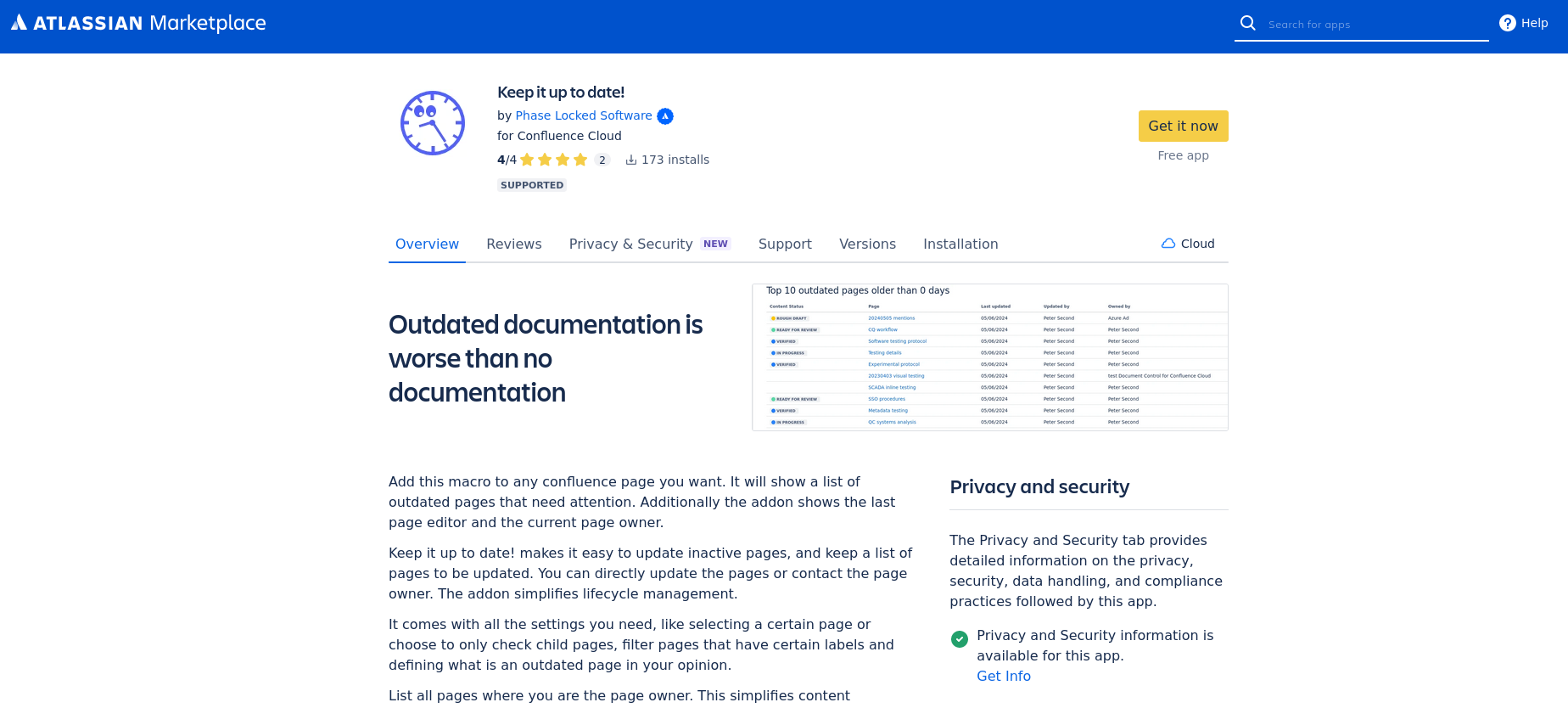Click the search magnifier icon
1568x708 pixels.
click(1247, 23)
